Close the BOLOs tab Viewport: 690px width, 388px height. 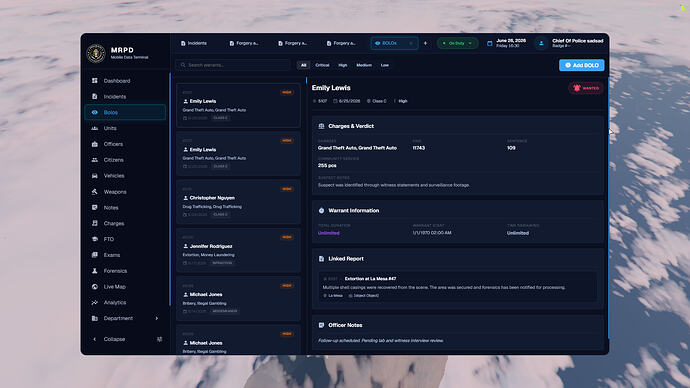[411, 43]
